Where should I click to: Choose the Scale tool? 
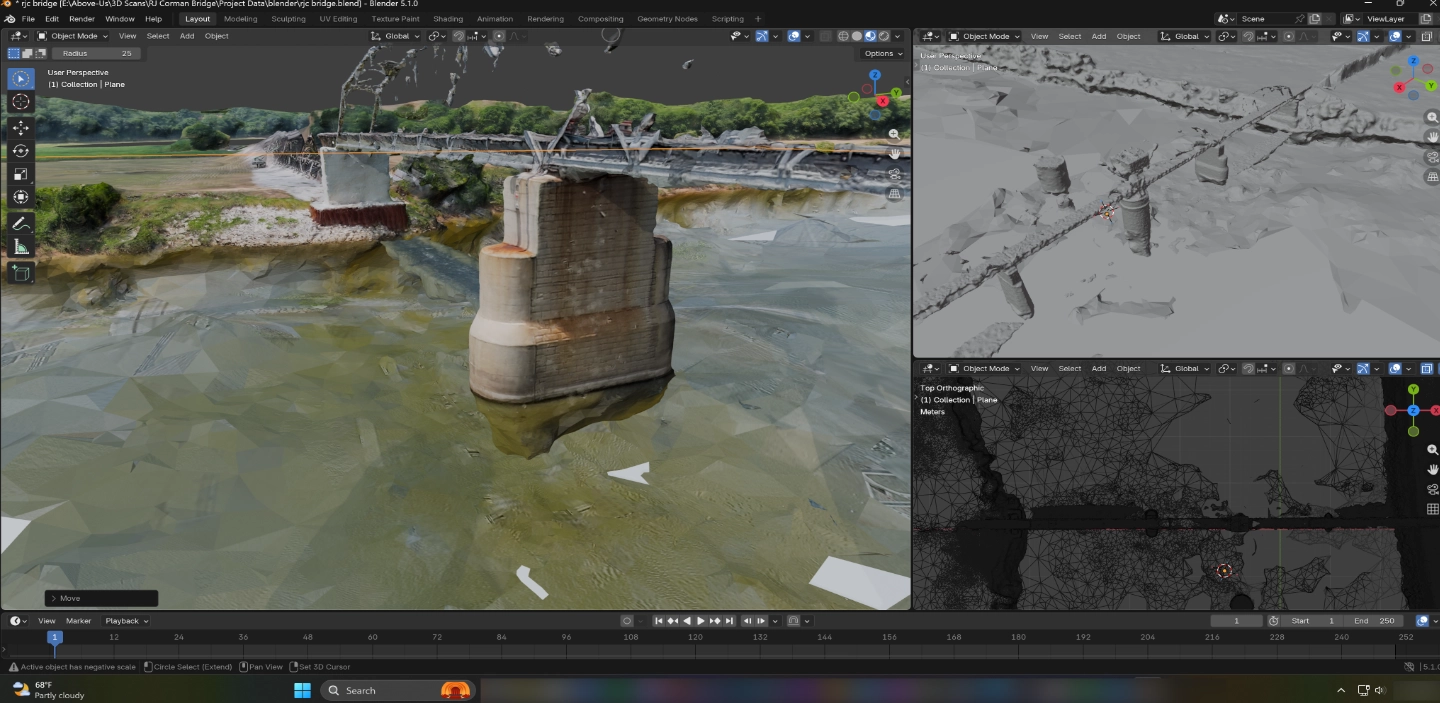20,174
